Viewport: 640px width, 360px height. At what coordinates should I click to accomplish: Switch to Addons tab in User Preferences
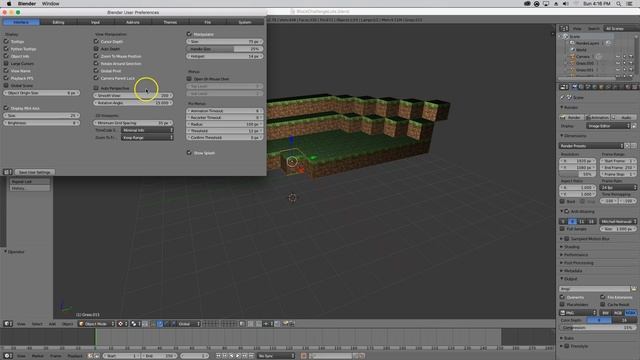pos(133,22)
